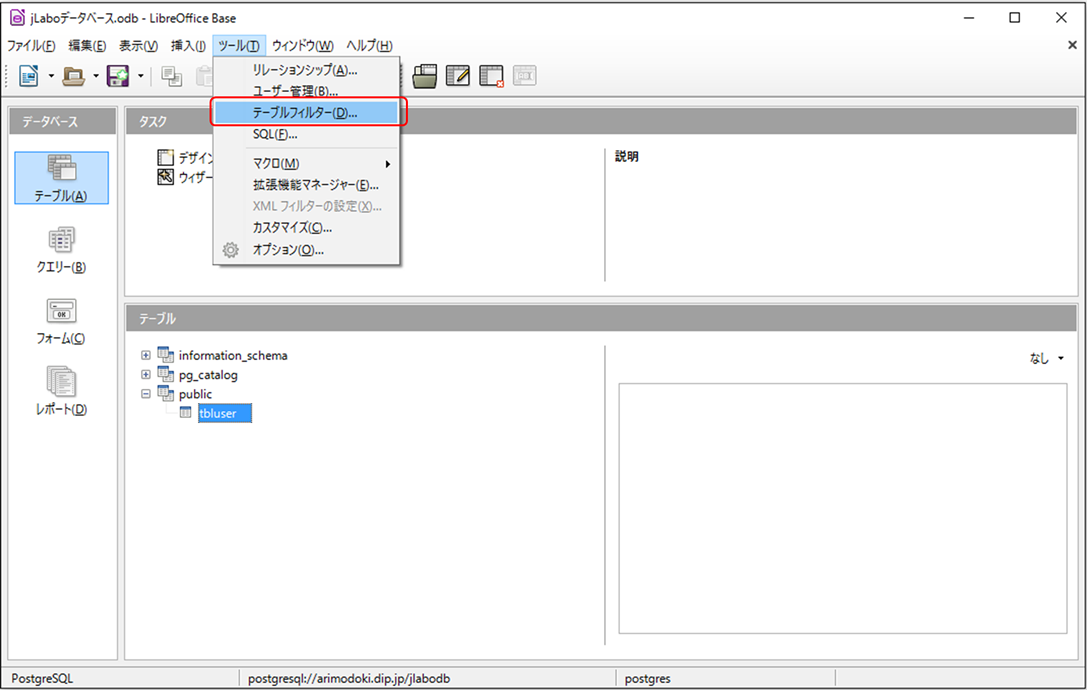
Task: Click the Copy toolbar icon
Action: pos(171,76)
